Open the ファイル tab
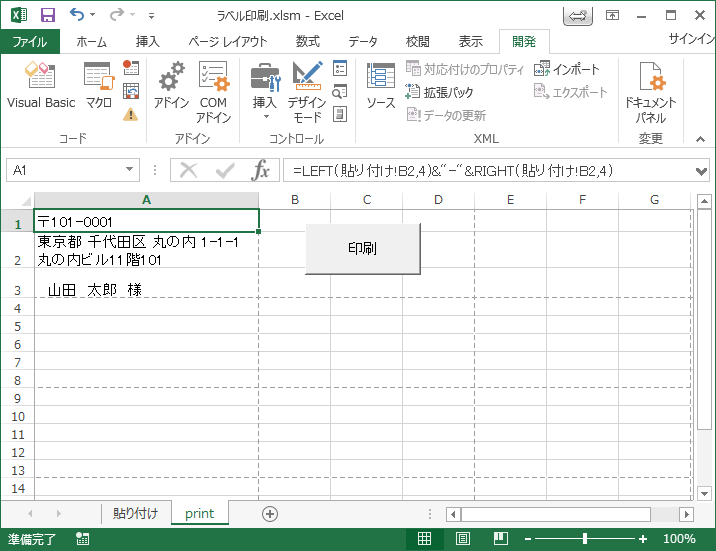The height and width of the screenshot is (551, 716). 30,42
